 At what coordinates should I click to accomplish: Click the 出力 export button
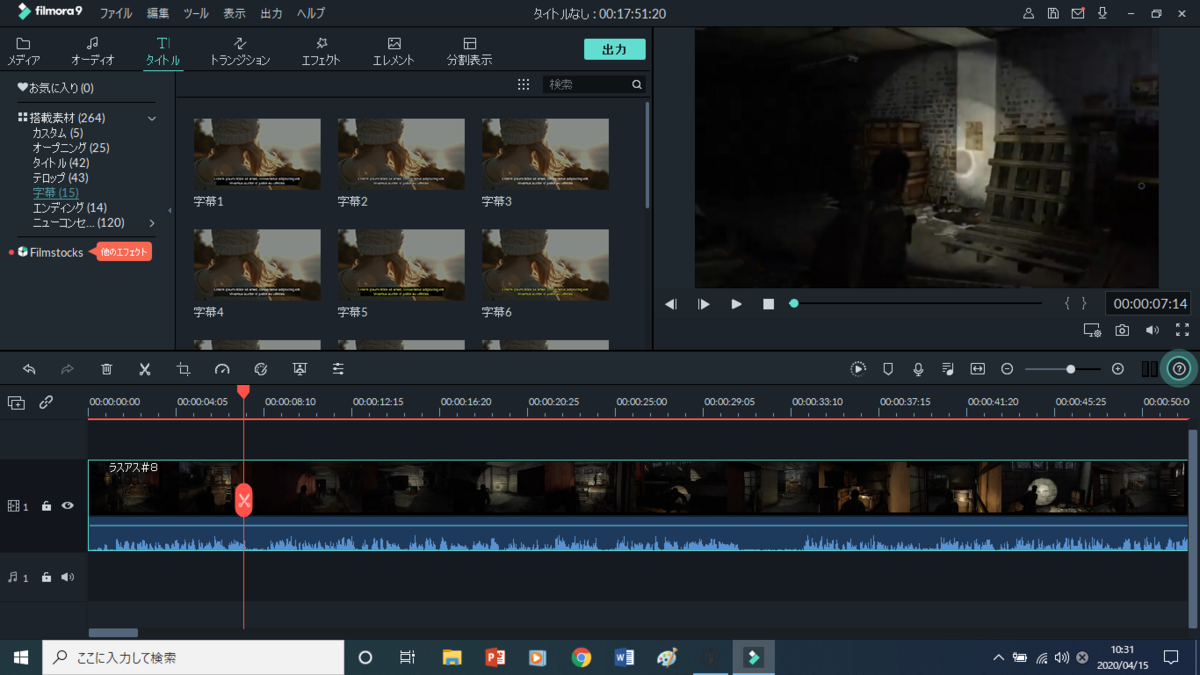pyautogui.click(x=615, y=49)
